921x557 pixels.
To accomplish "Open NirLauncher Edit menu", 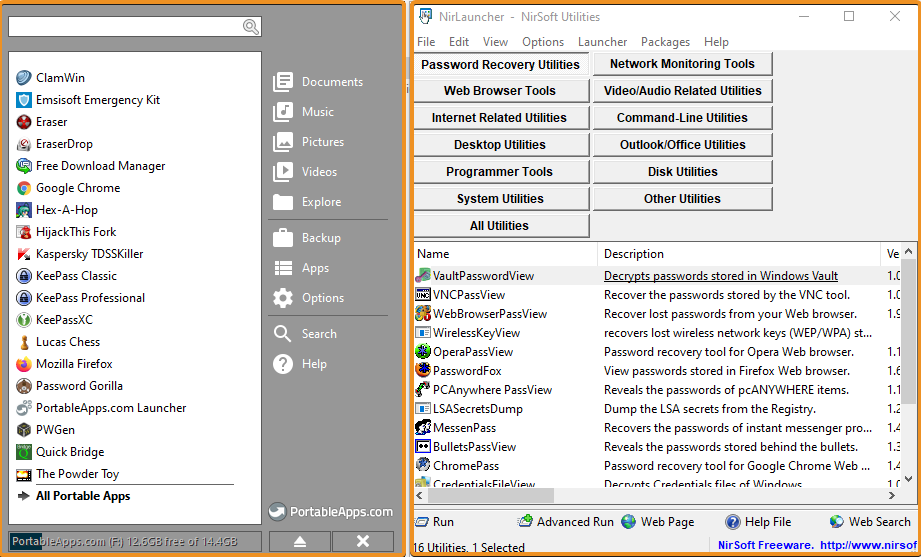I will 459,42.
